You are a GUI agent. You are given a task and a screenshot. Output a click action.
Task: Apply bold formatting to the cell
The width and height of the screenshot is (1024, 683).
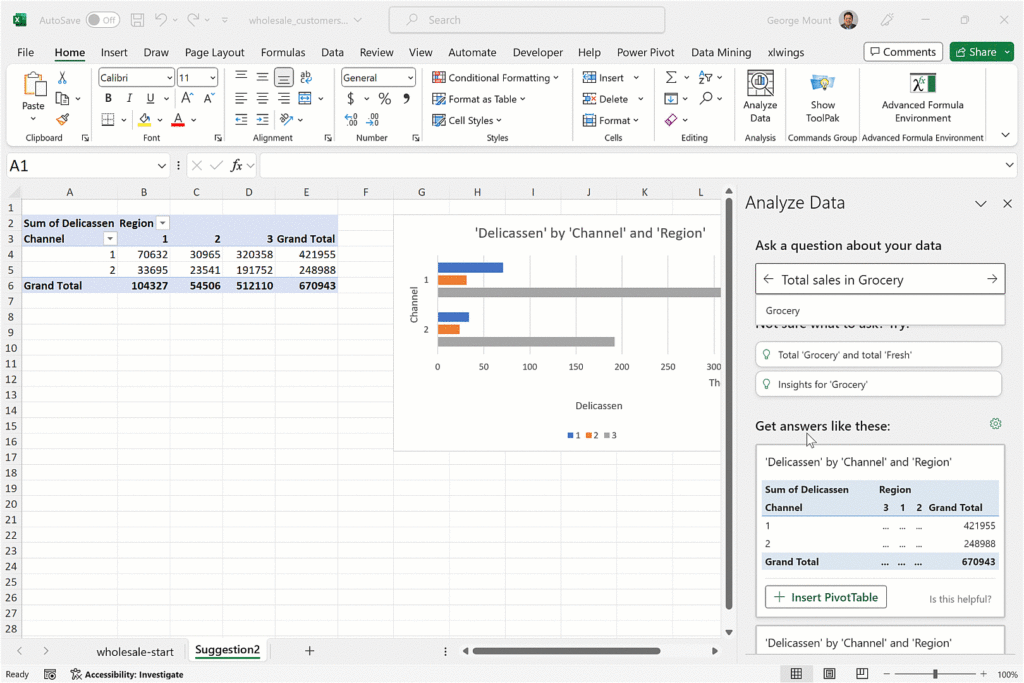point(108,99)
